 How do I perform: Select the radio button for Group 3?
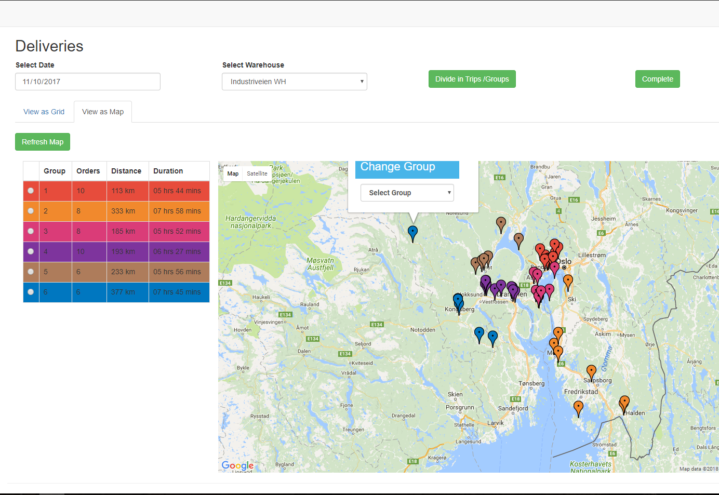[x=31, y=231]
